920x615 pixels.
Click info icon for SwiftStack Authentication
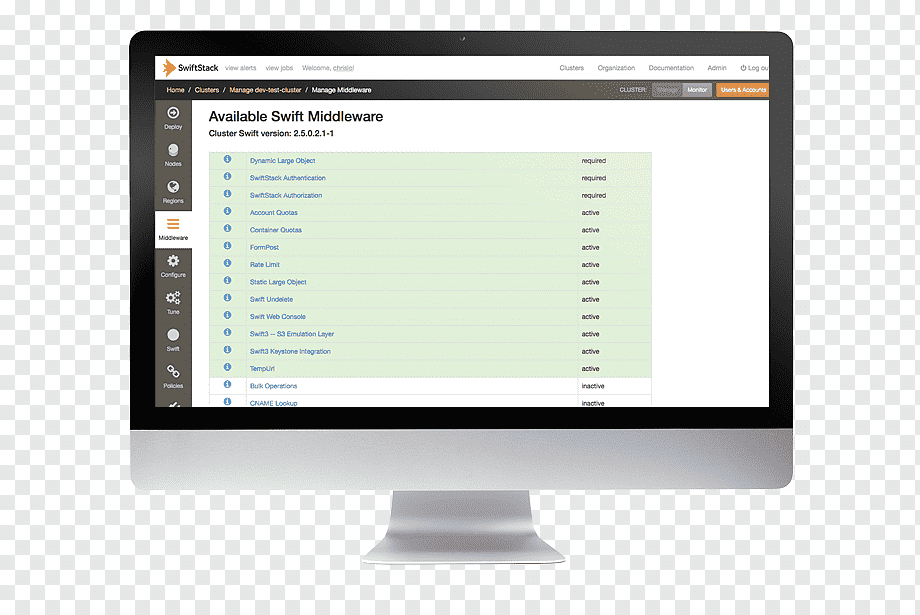tap(228, 177)
